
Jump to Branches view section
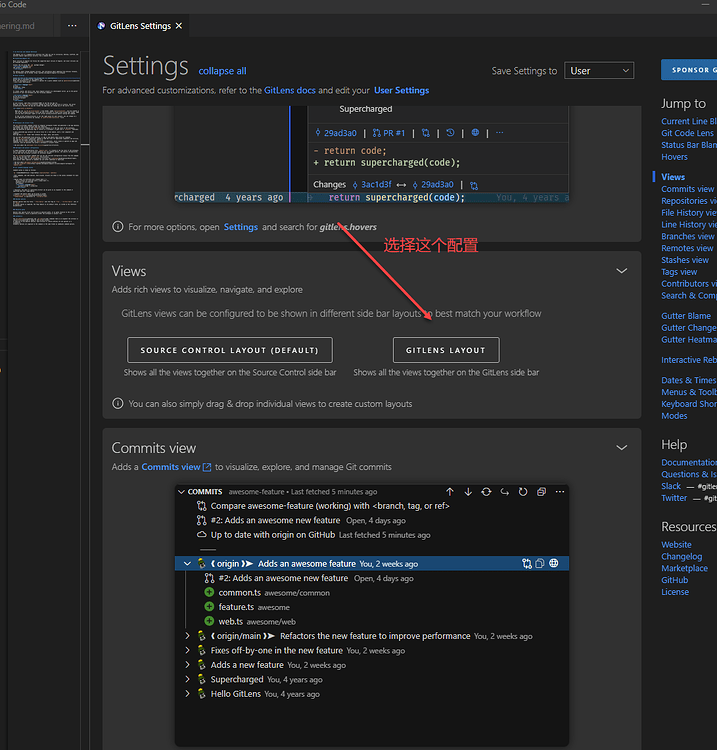pos(688,236)
